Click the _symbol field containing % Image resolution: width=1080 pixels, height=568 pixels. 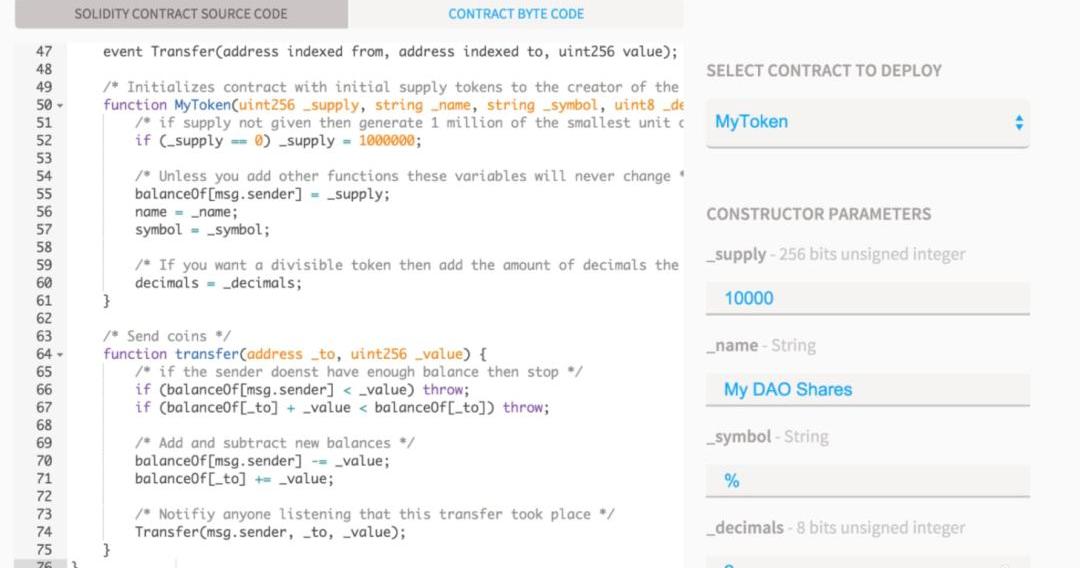click(x=866, y=481)
